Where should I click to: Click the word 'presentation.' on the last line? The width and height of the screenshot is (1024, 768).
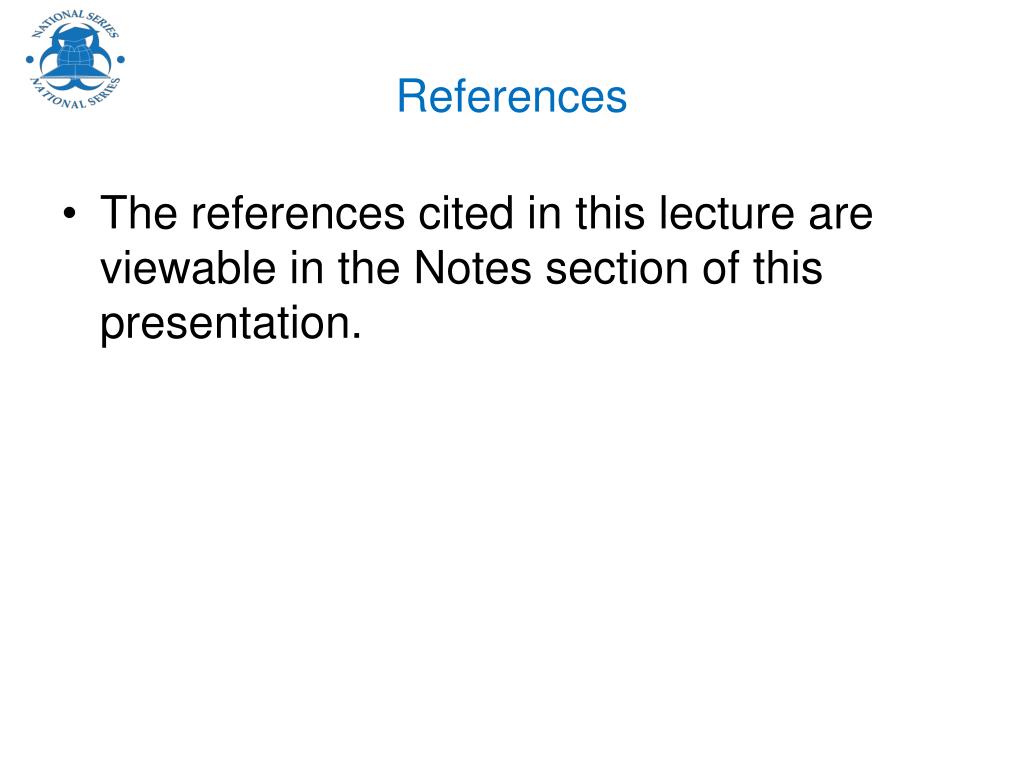click(230, 325)
